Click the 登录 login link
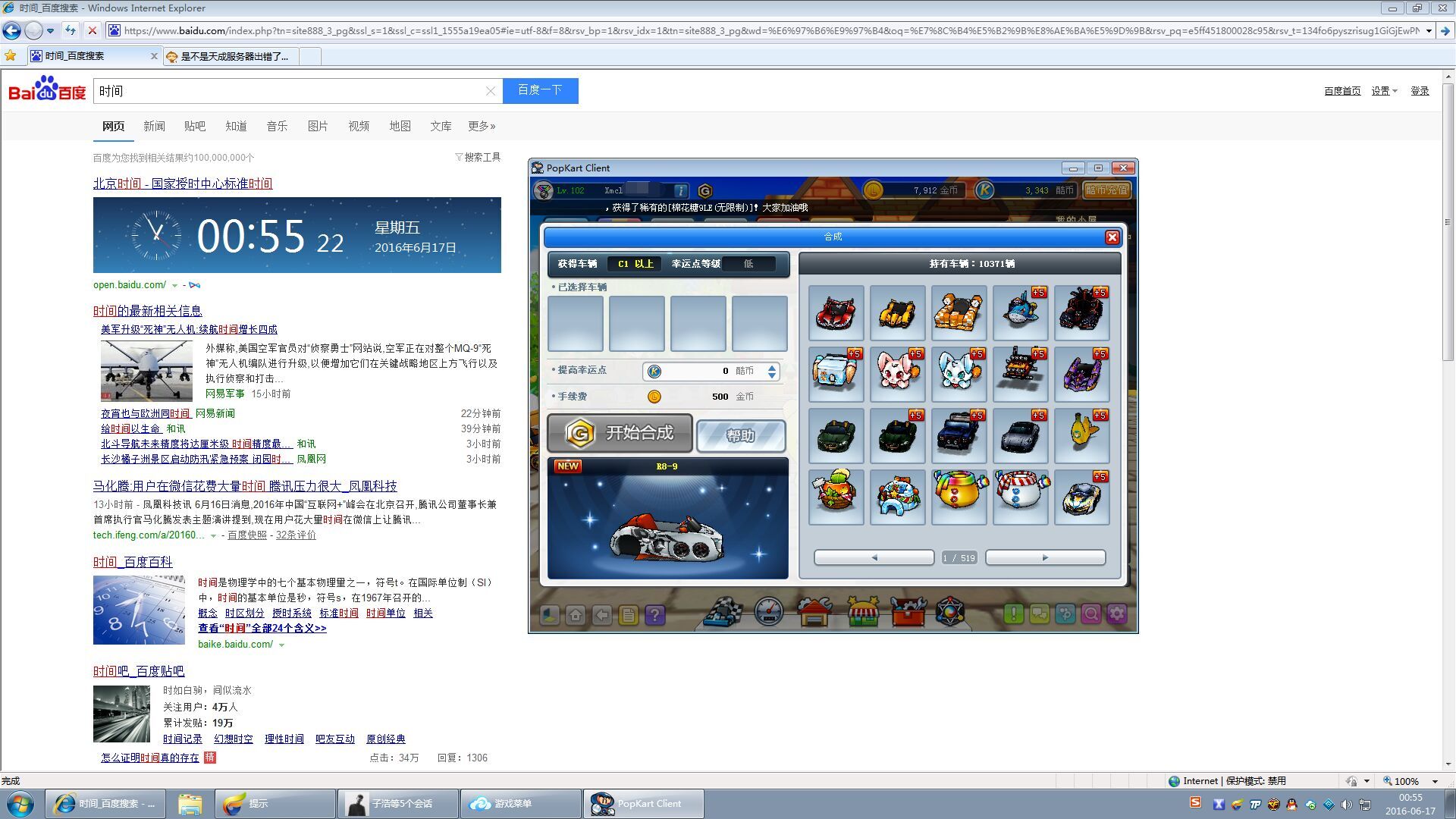This screenshot has width=1456, height=819. pyautogui.click(x=1420, y=91)
